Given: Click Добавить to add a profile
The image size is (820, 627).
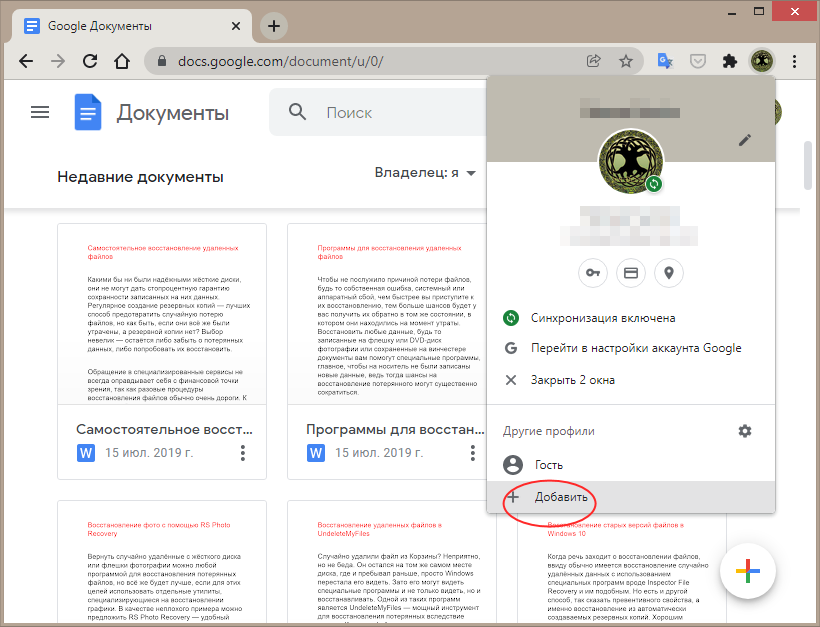Looking at the screenshot, I should pyautogui.click(x=631, y=497).
